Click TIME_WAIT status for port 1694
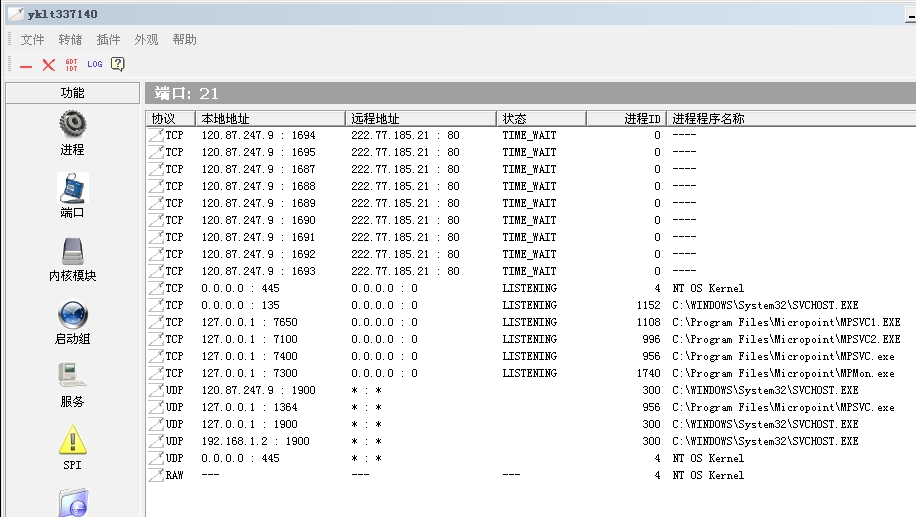Screen dimensions: 916x517 tap(529, 135)
